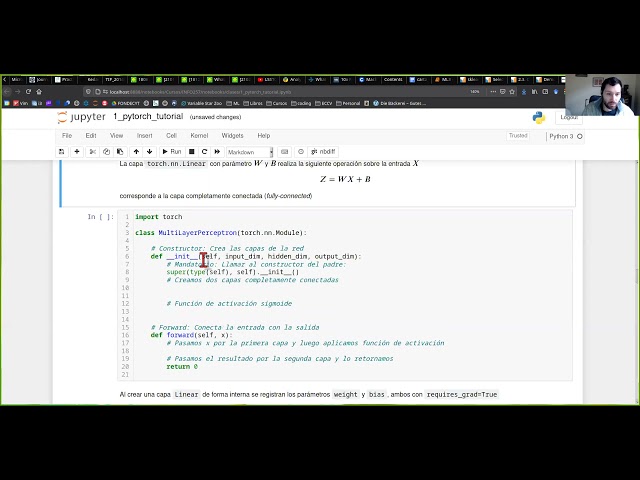Open the Cell menu
The width and height of the screenshot is (640, 480).
(x=171, y=136)
